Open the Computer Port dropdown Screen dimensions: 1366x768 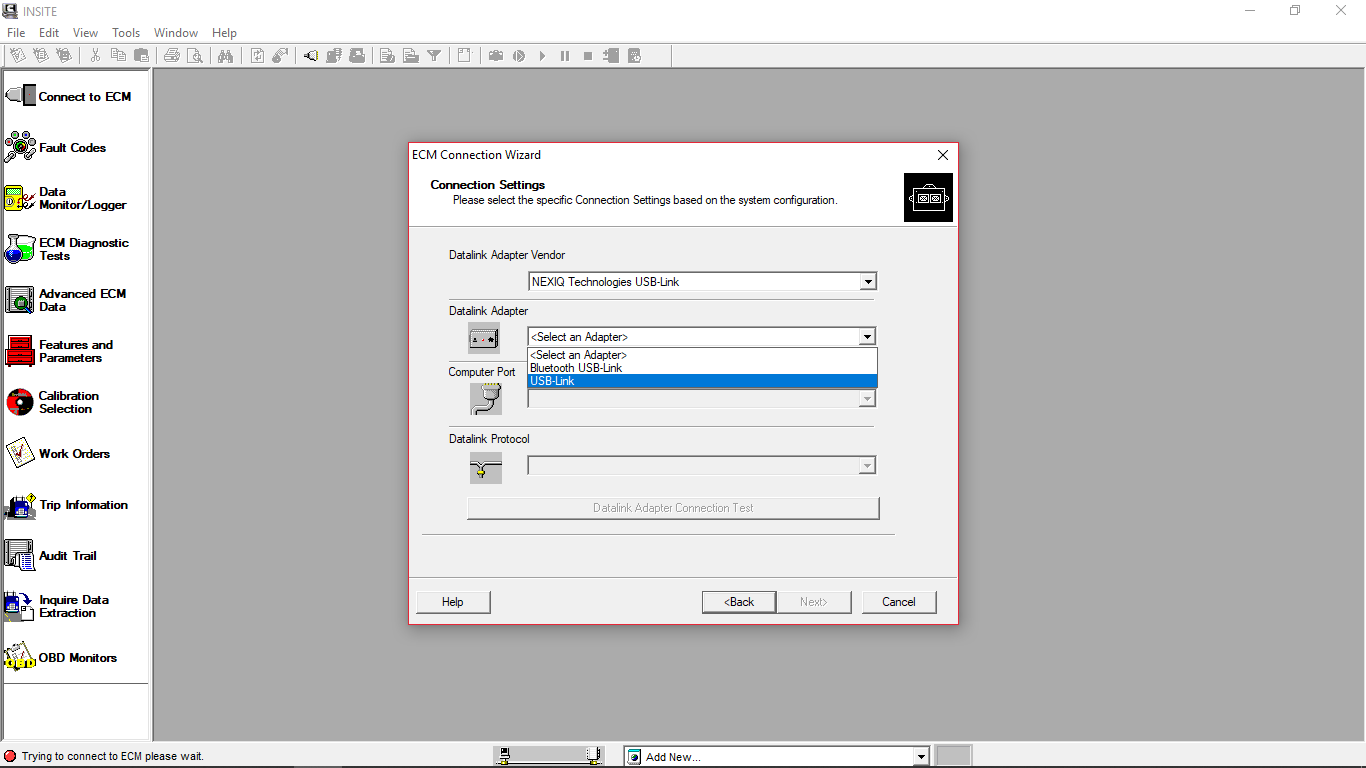702,399
